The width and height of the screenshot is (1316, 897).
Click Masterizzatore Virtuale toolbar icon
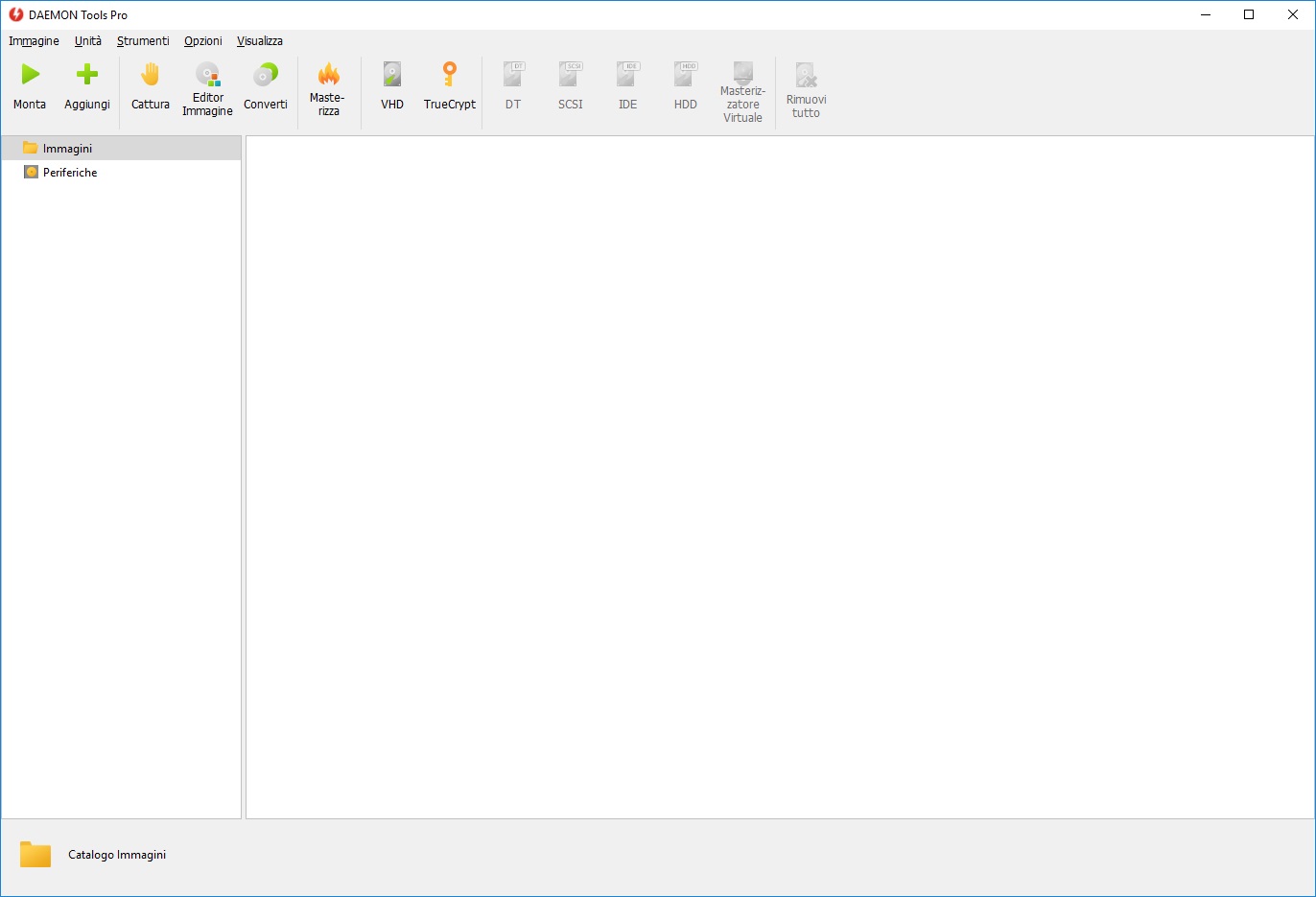click(x=743, y=73)
